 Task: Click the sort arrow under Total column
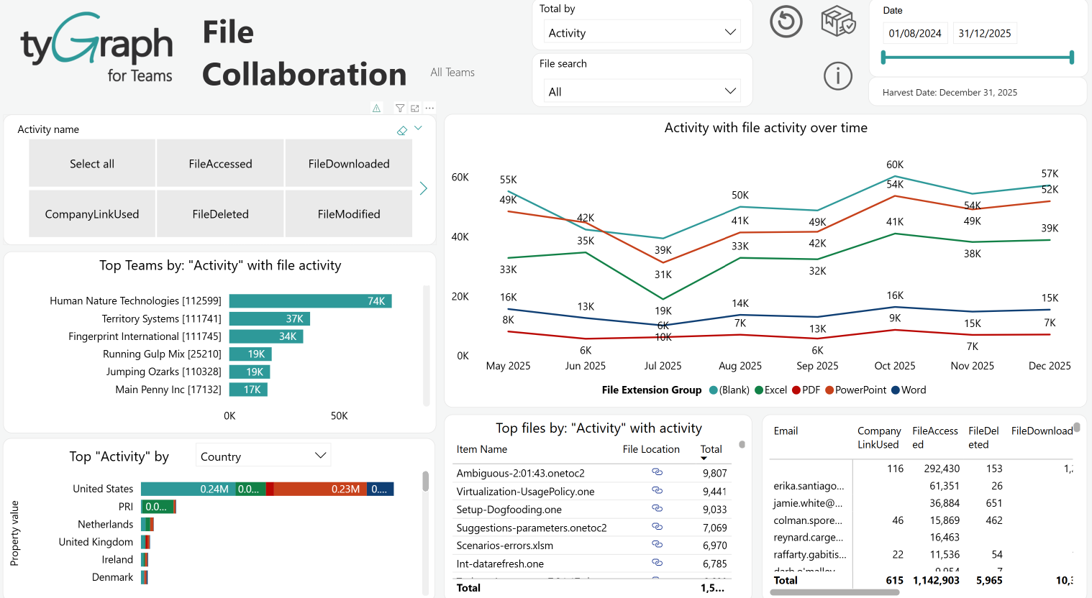click(703, 459)
